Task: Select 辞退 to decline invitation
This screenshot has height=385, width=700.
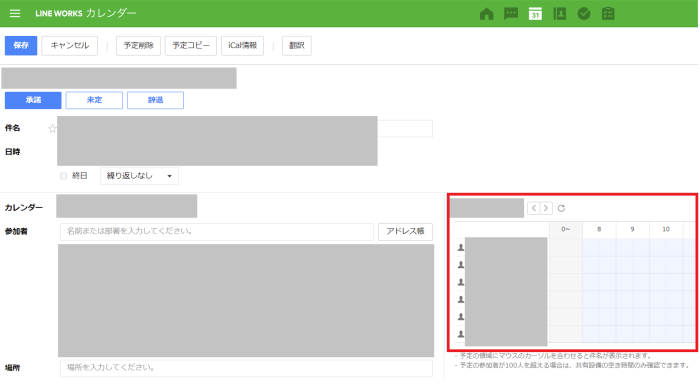Action: 155,100
